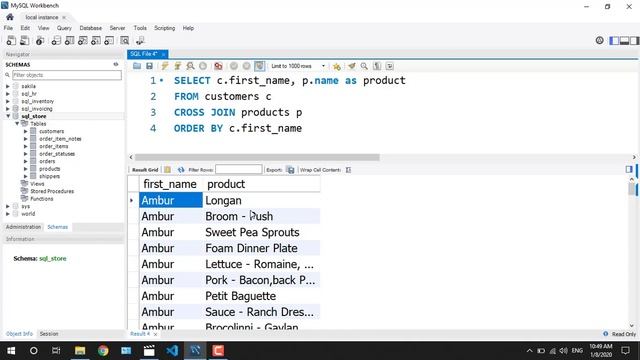
Task: Click create new table toolbar icon
Action: (x=69, y=40)
